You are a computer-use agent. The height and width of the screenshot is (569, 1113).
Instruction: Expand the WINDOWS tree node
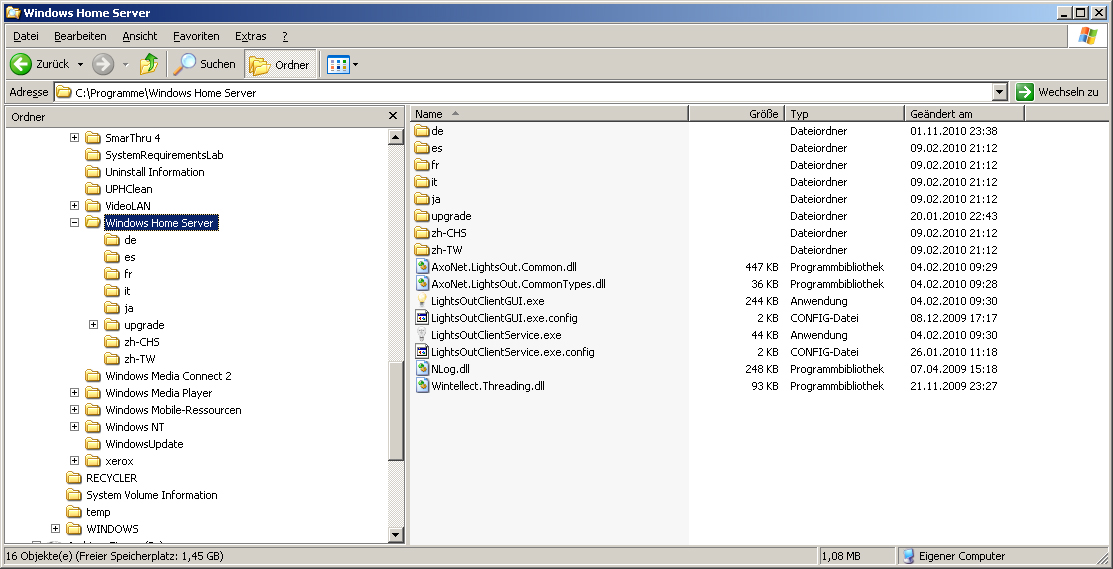pyautogui.click(x=55, y=529)
